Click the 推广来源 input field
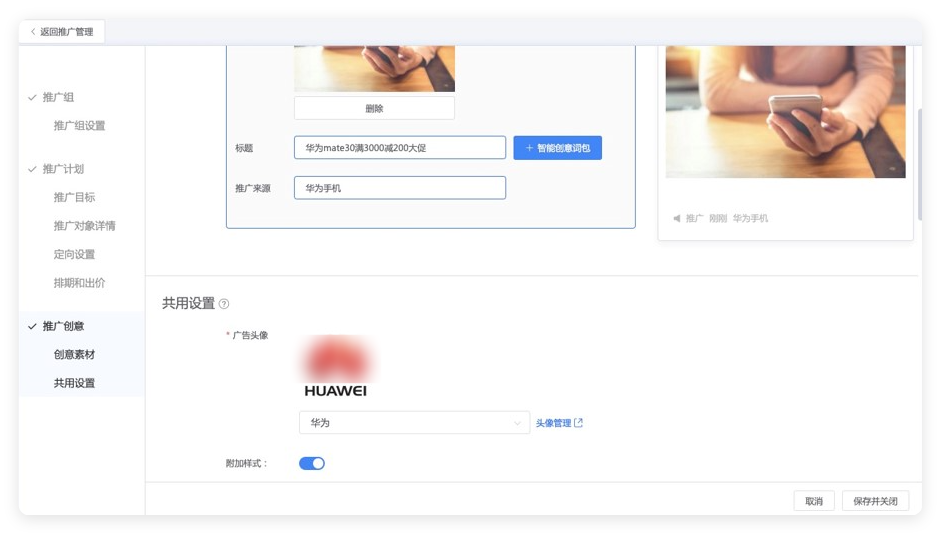This screenshot has height=533, width=940. click(x=400, y=188)
